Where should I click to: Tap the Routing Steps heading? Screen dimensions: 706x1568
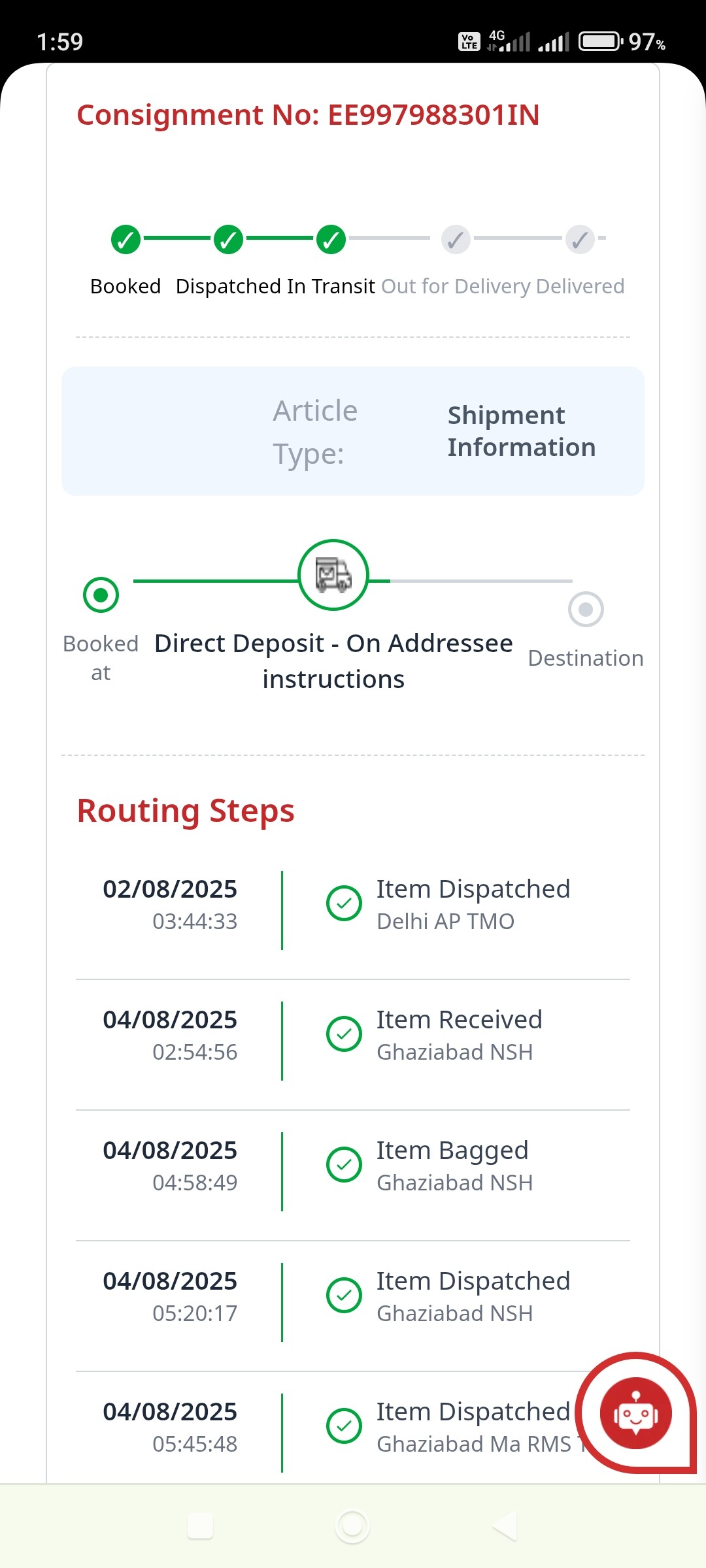pyautogui.click(x=186, y=811)
